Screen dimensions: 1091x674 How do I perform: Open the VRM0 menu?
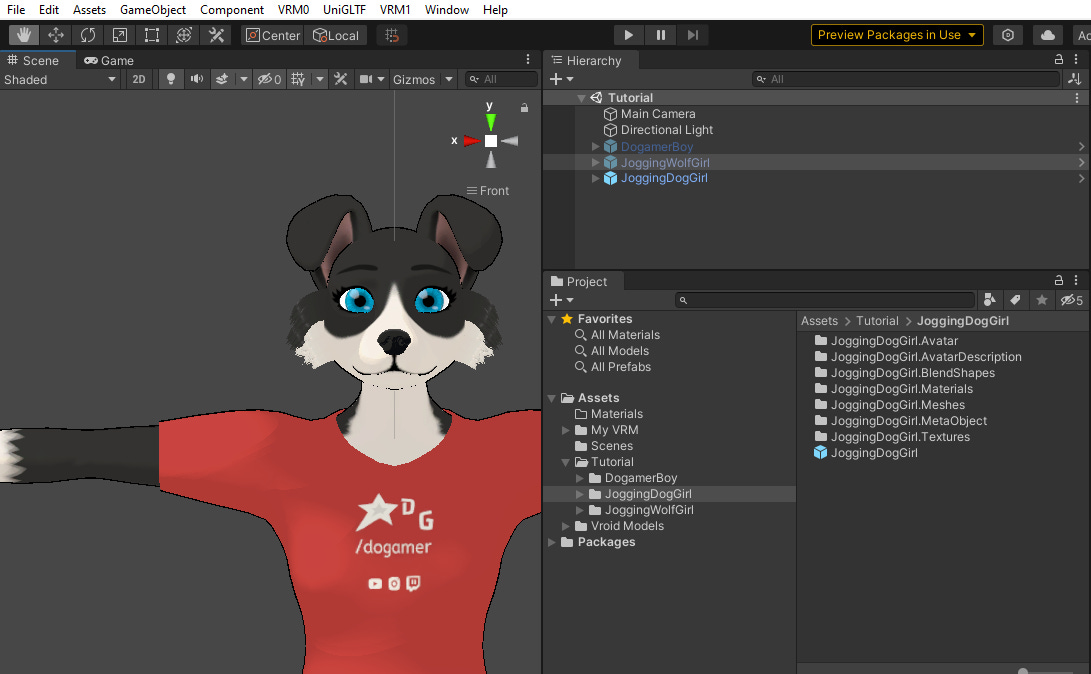coord(293,10)
